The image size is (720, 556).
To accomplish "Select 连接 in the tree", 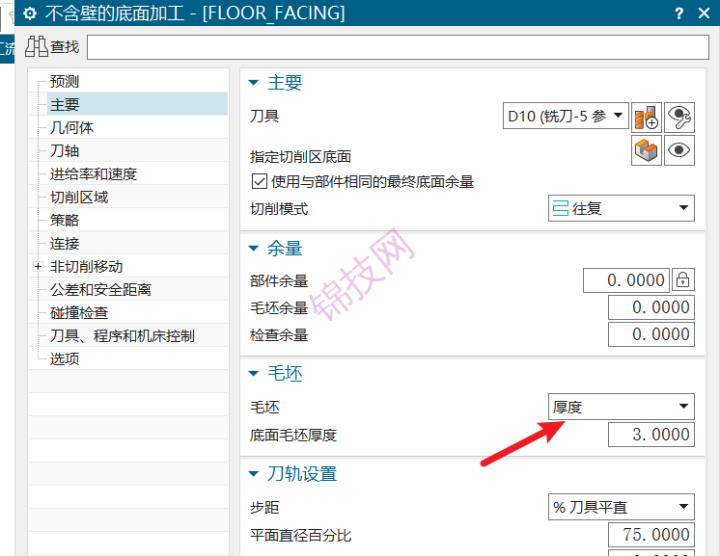I will pos(64,243).
